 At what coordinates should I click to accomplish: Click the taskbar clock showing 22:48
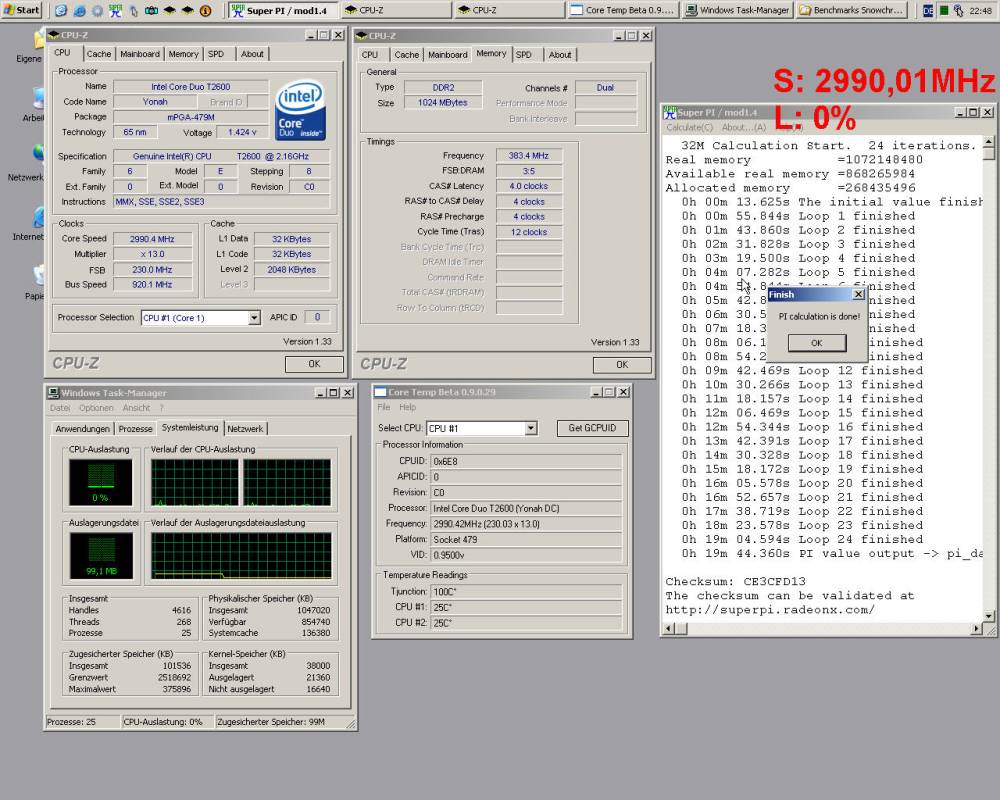(x=980, y=11)
